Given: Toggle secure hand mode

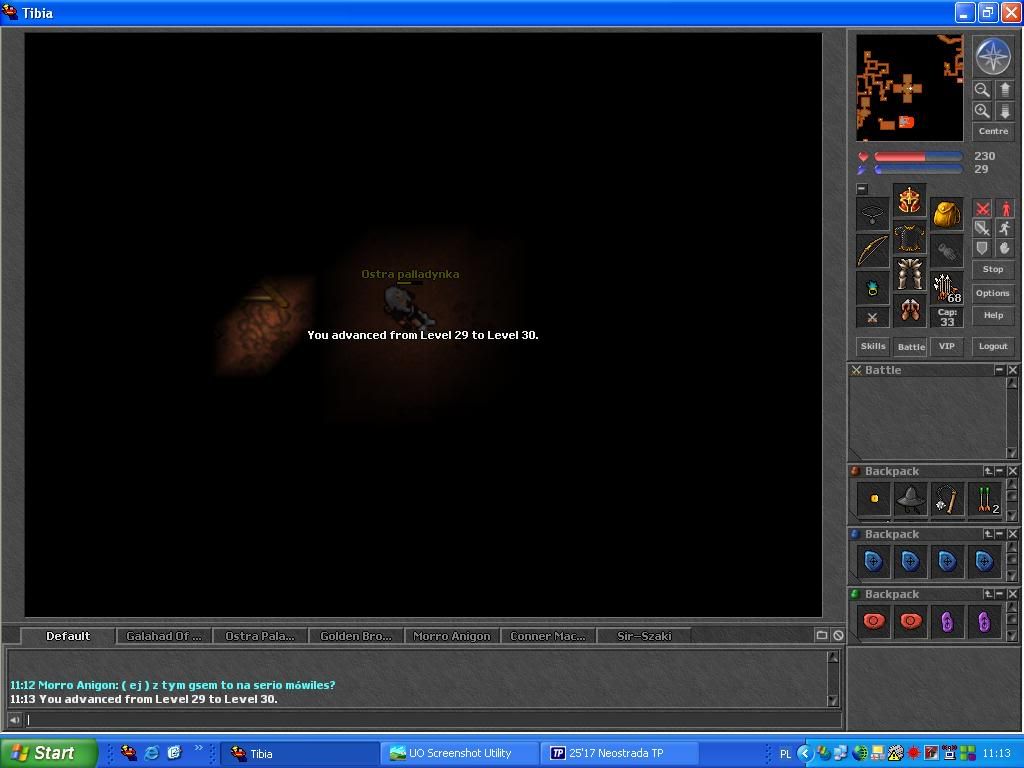Looking at the screenshot, I should tap(1004, 248).
